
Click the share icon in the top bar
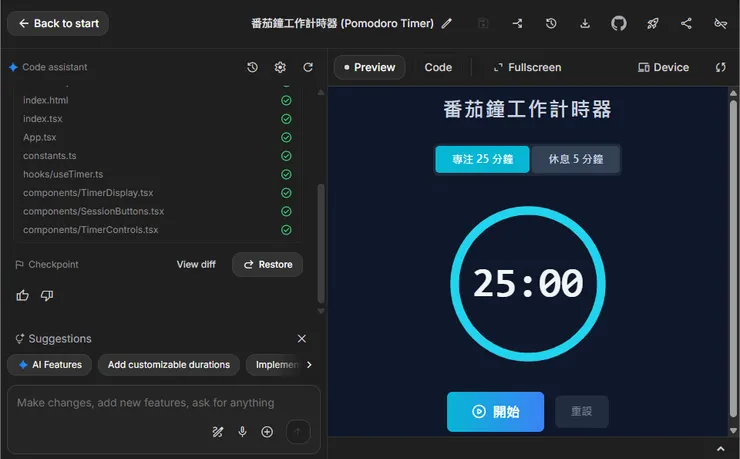click(686, 24)
